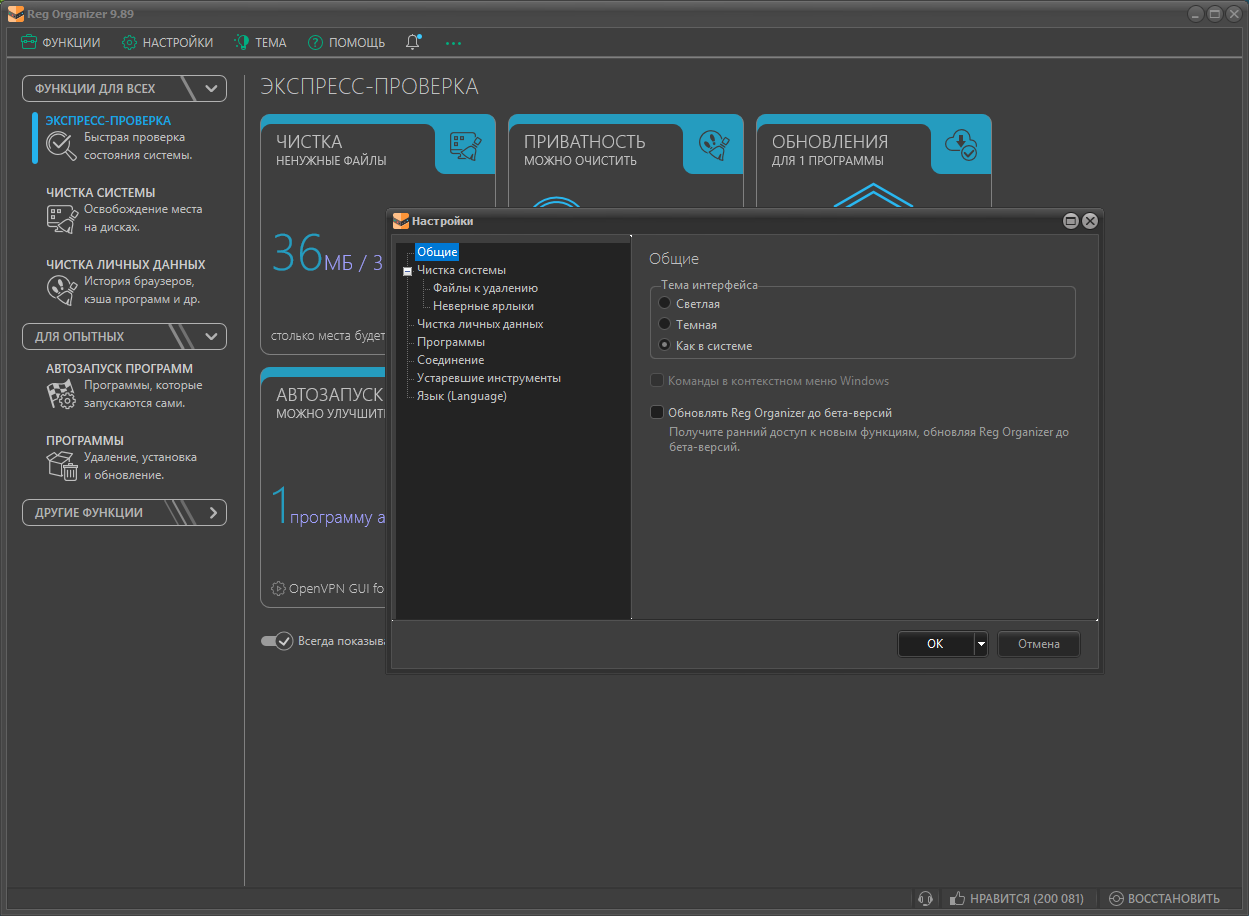The image size is (1249, 916).
Task: Click the thumbs-up НРАВИТСЯ icon
Action: pyautogui.click(x=957, y=898)
